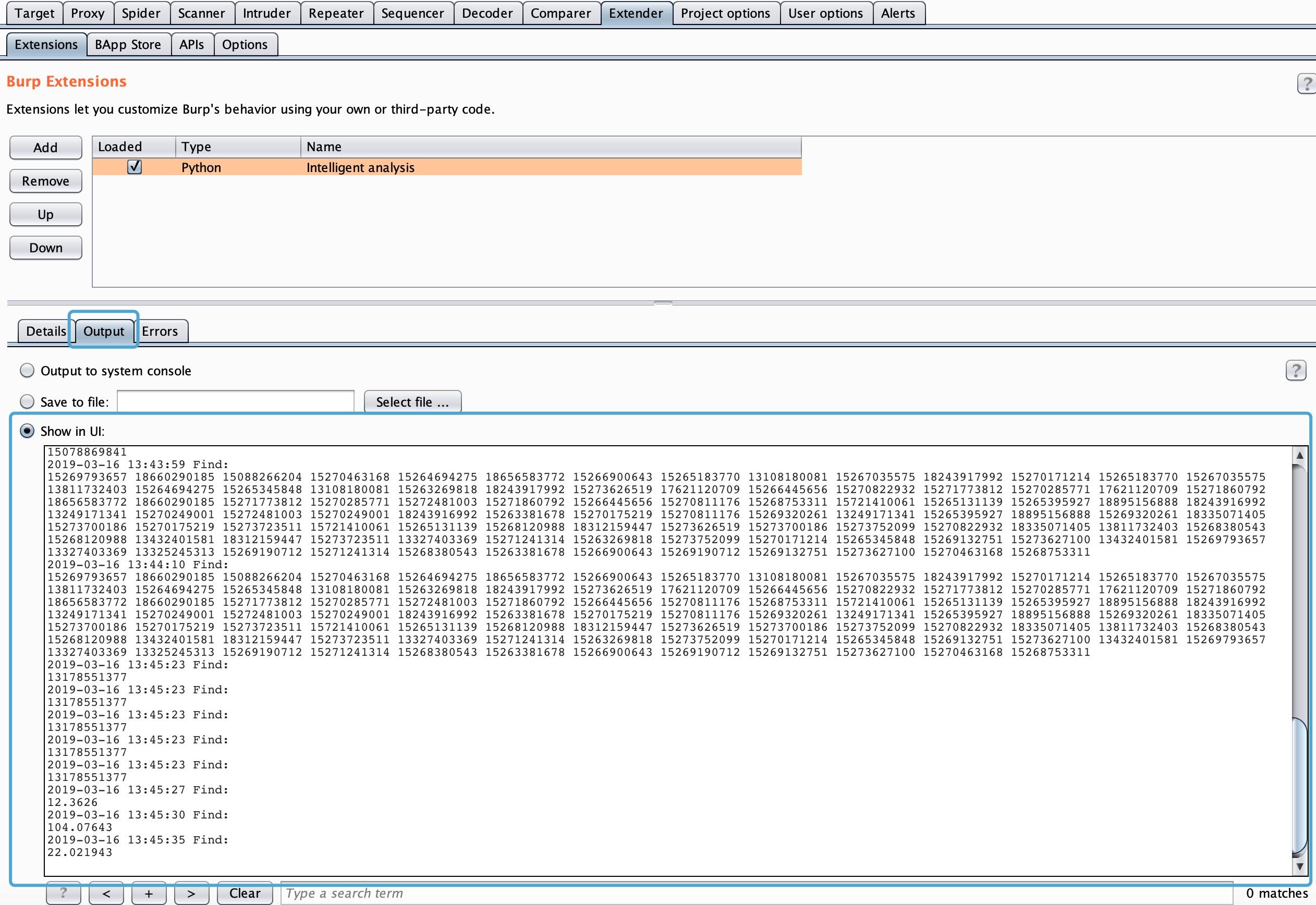Viewport: 1316px width, 905px height.
Task: Go to the Scanner tab
Action: pyautogui.click(x=202, y=13)
